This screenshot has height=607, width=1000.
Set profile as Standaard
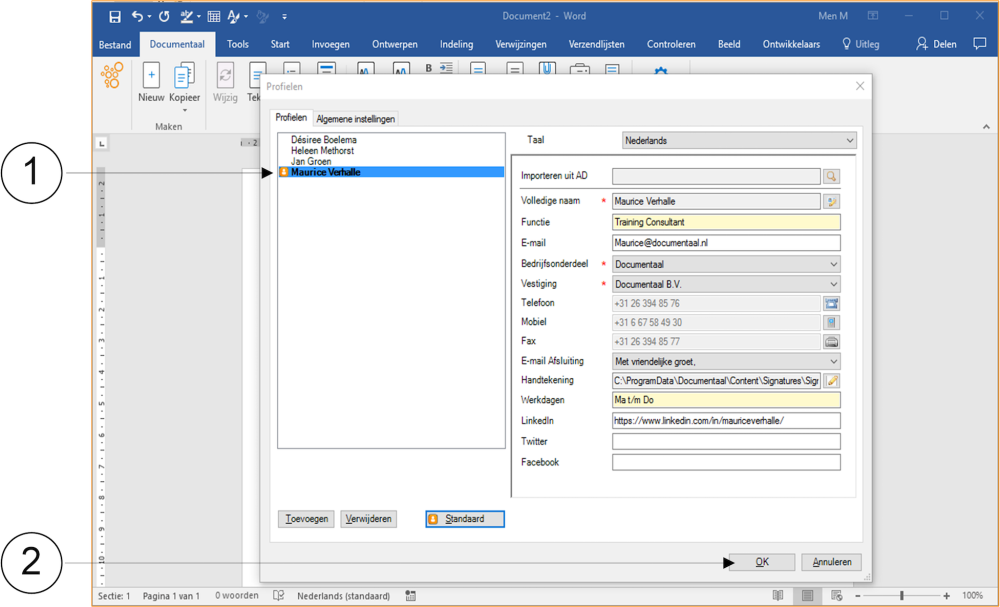tap(465, 519)
